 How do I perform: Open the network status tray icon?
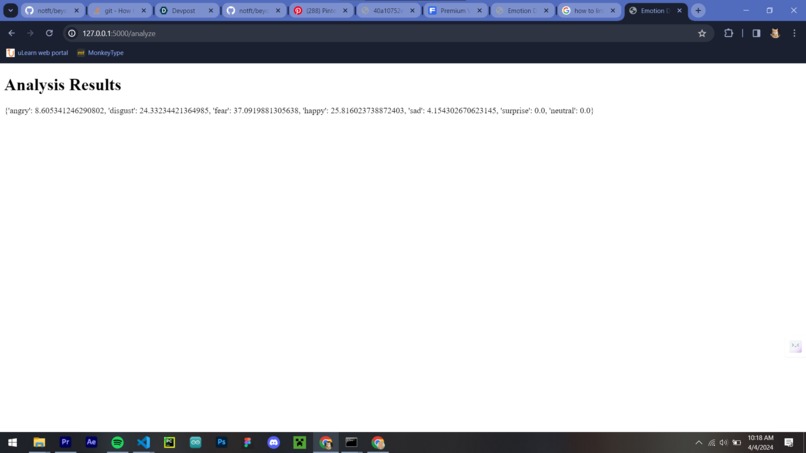point(711,443)
